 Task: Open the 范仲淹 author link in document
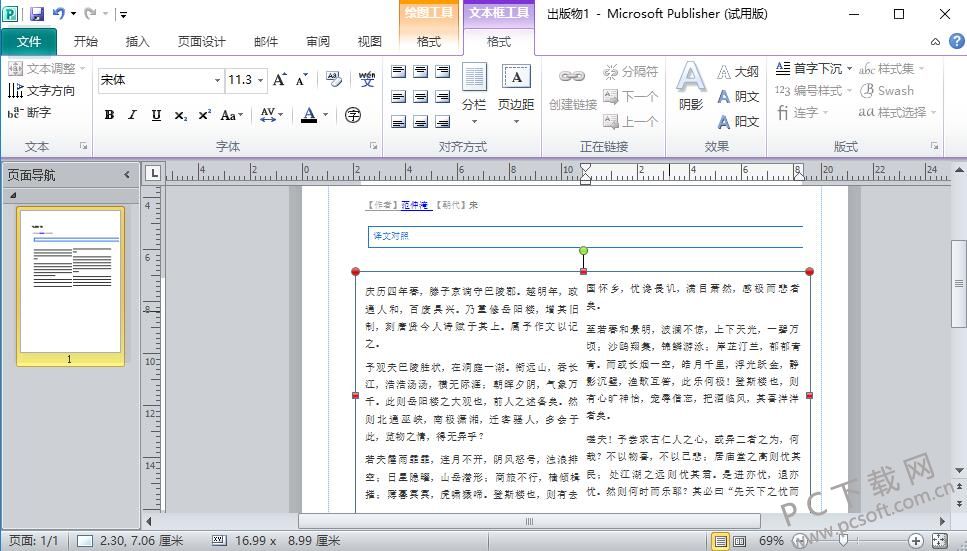[414, 205]
